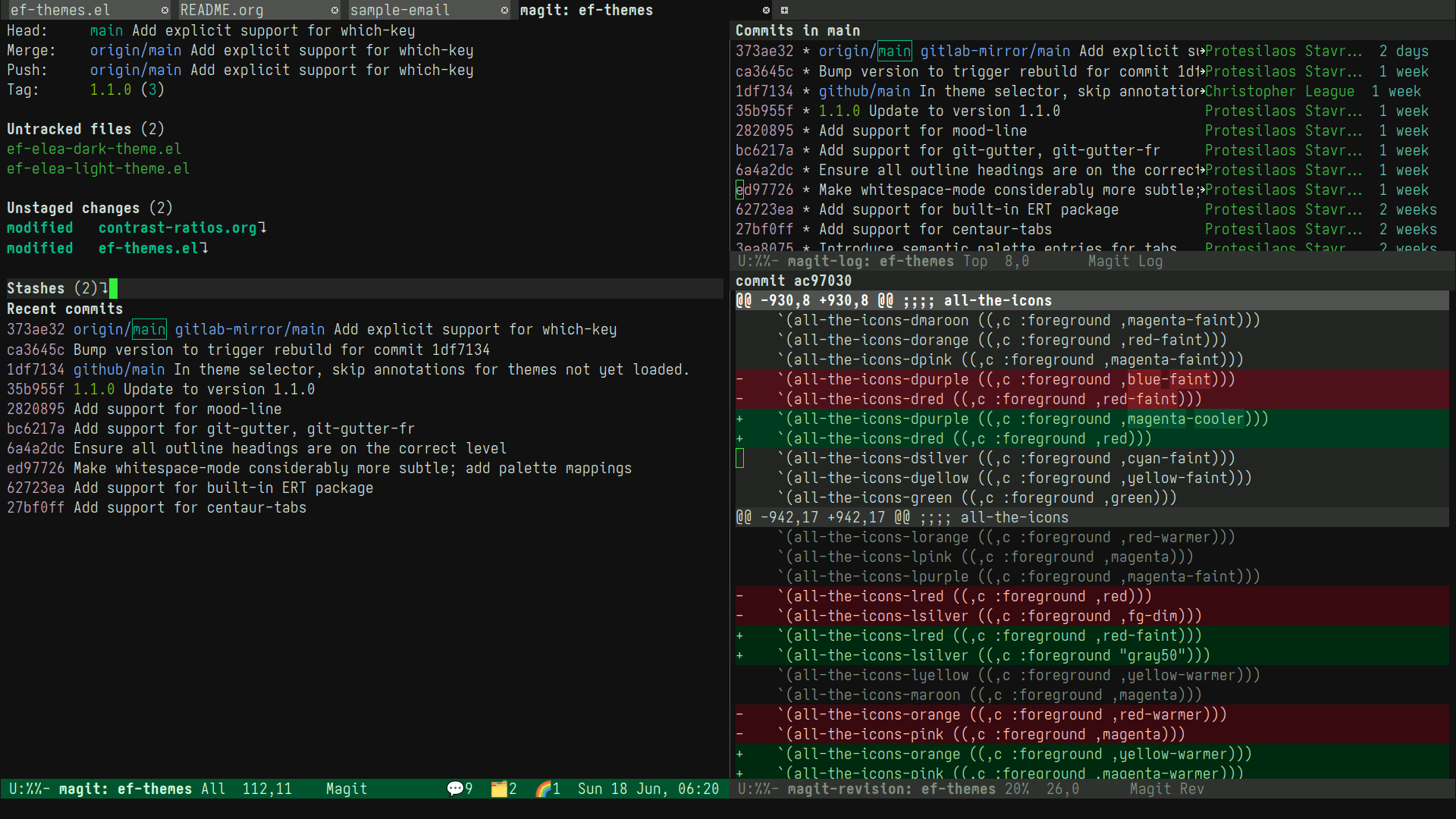This screenshot has width=1456, height=819.
Task: Click origin/main in the Merge line
Action: (136, 50)
